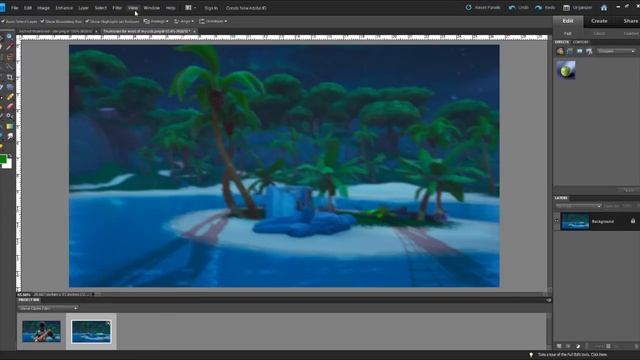This screenshot has height=360, width=640.
Task: Open the View menu
Action: click(133, 8)
